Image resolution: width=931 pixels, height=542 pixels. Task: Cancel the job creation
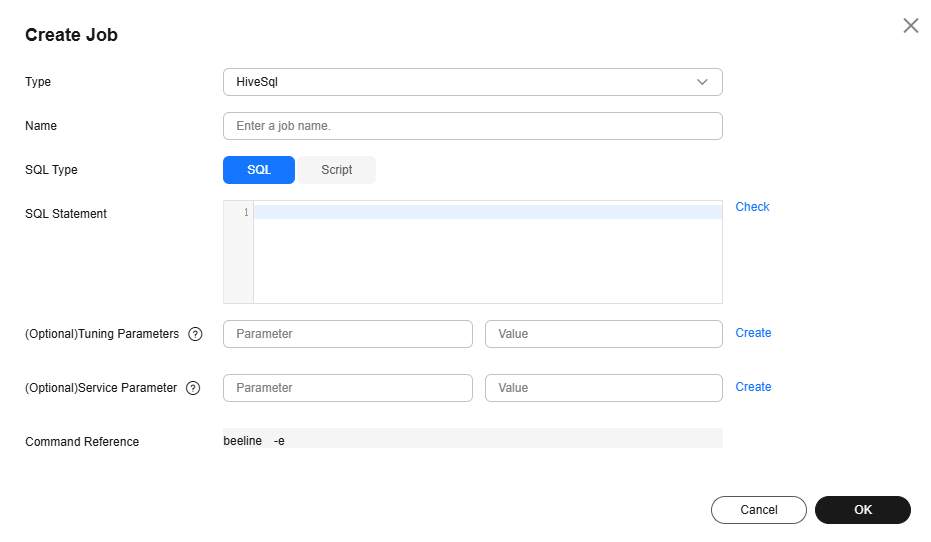pos(759,510)
